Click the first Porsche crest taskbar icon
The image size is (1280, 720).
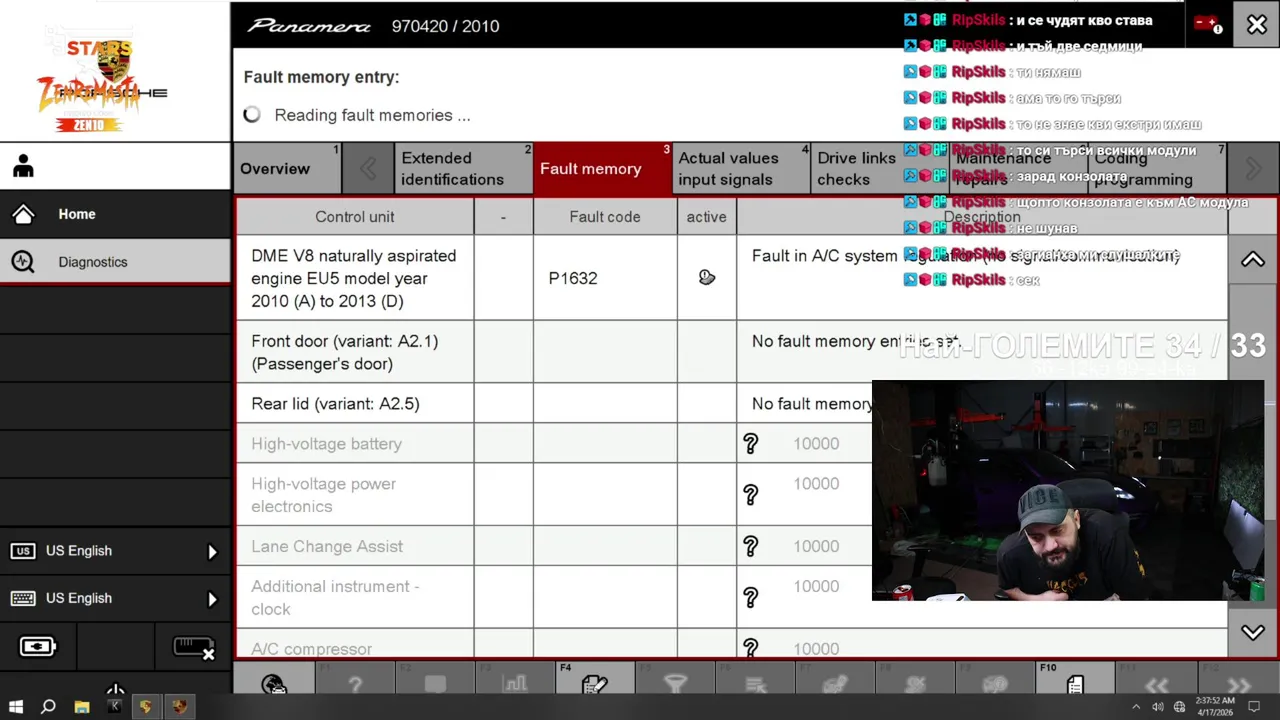click(x=146, y=707)
